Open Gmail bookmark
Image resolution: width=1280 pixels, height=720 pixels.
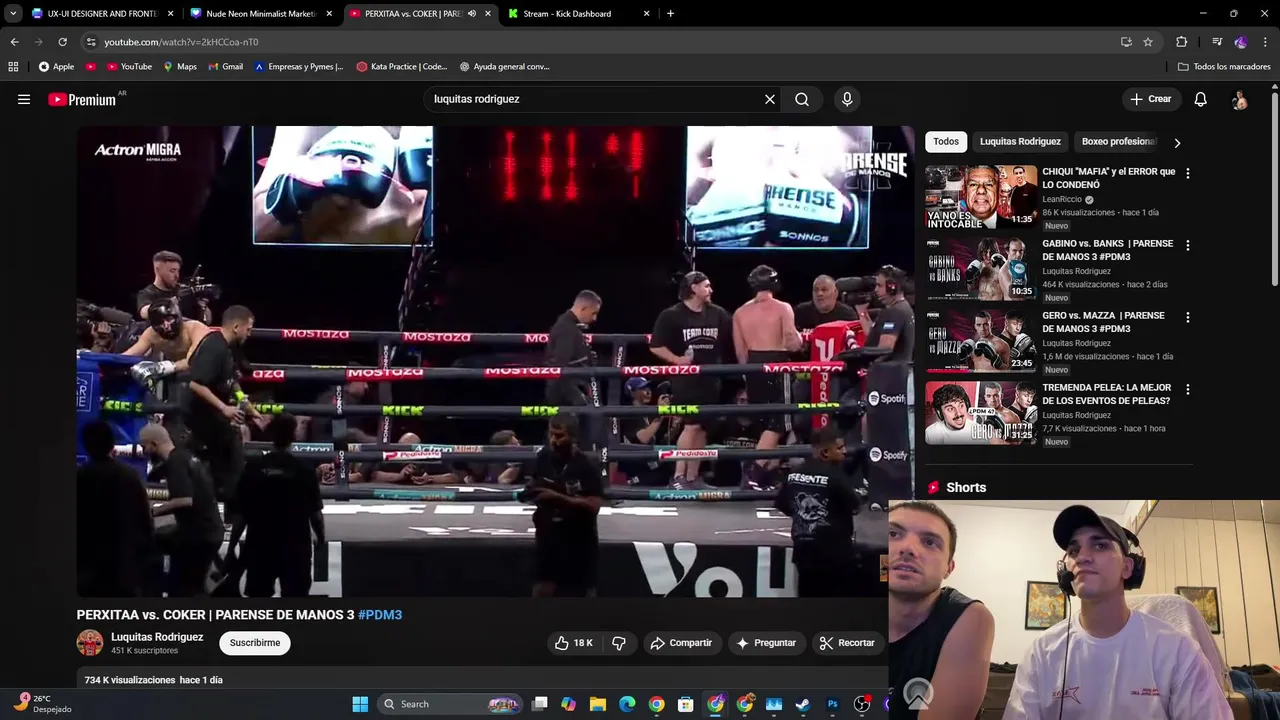coord(225,67)
